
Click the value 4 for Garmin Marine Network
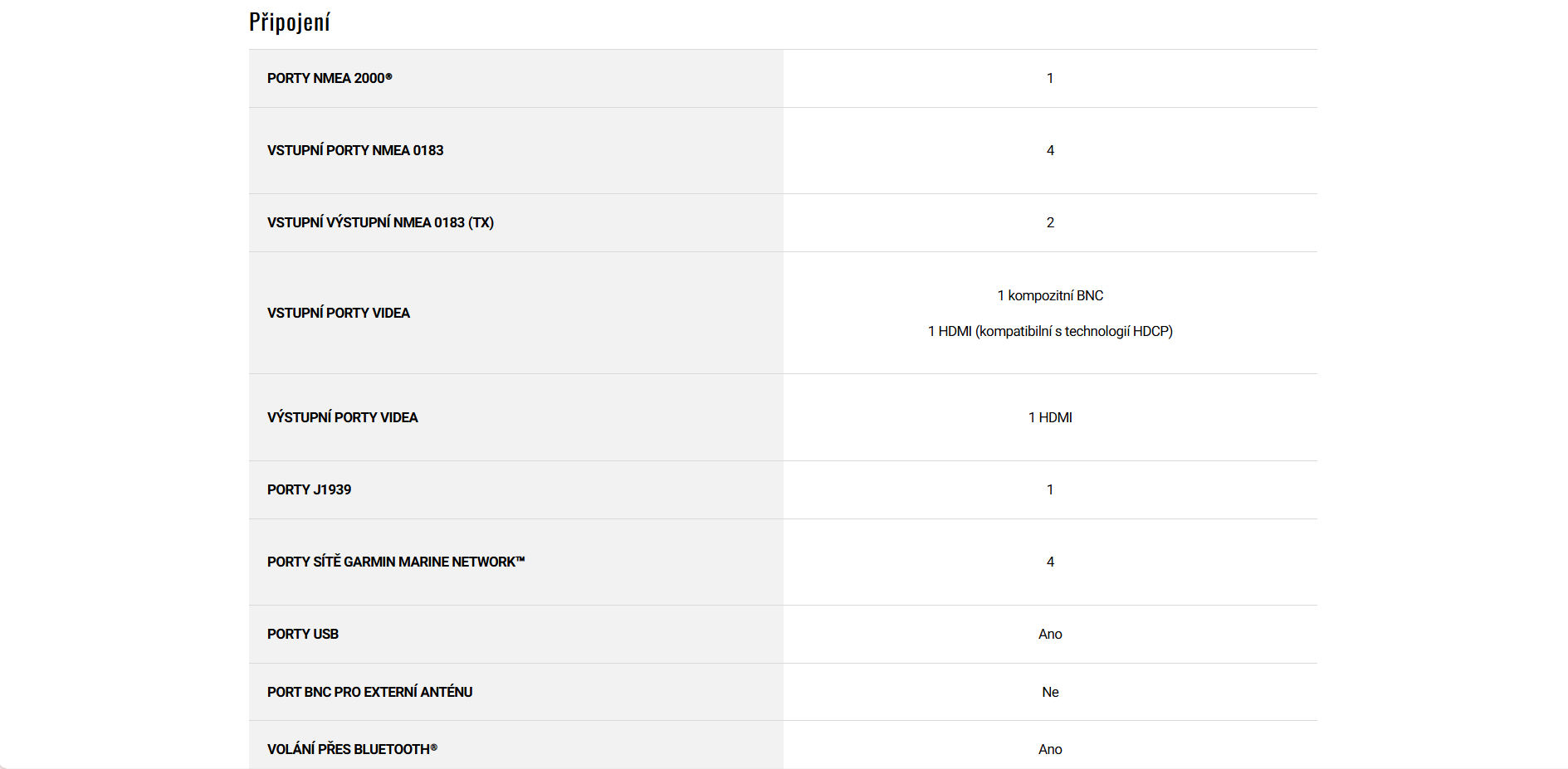point(1050,562)
